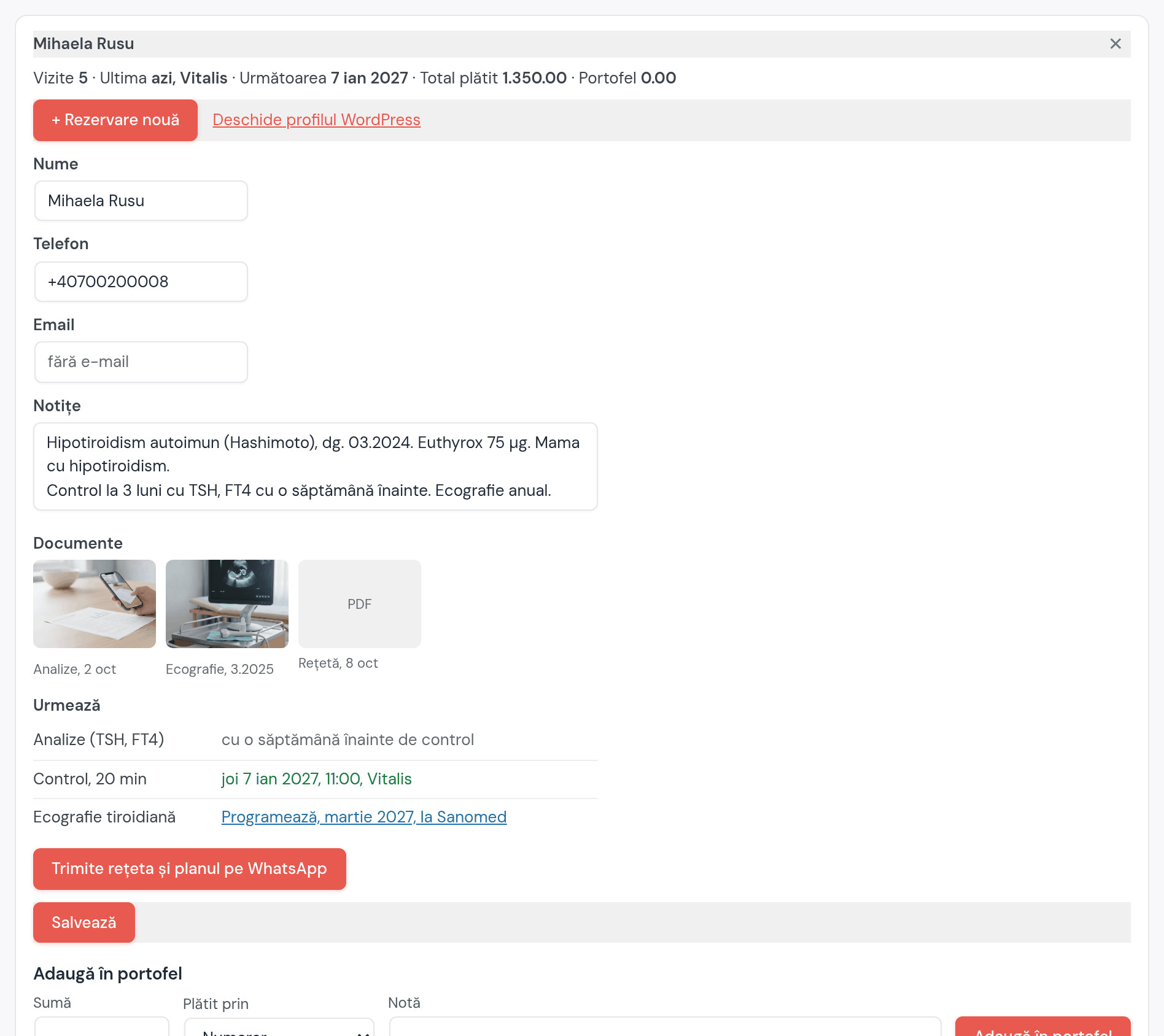Open the Rețetă PDF document tile
Image resolution: width=1164 pixels, height=1036 pixels.
[360, 604]
